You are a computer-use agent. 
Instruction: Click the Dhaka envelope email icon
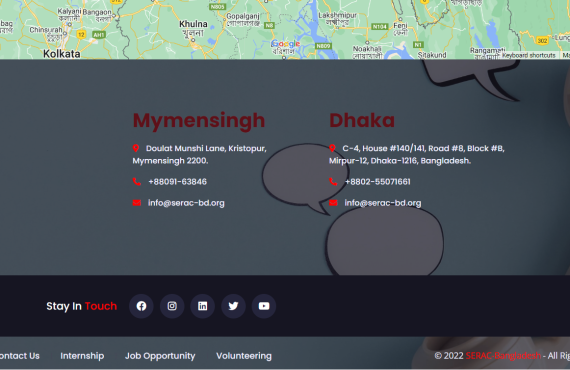(333, 203)
